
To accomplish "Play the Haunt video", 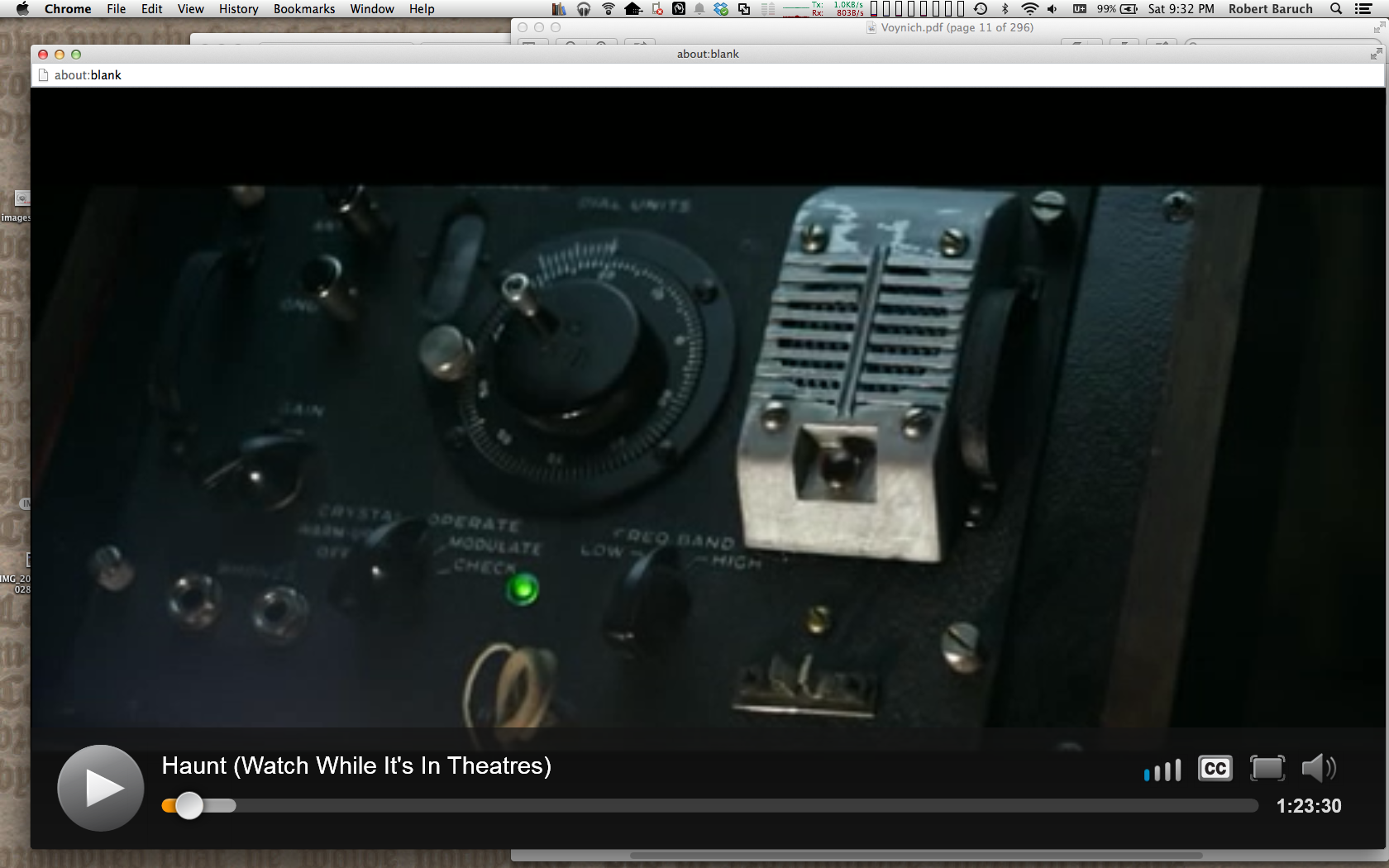I will click(100, 788).
